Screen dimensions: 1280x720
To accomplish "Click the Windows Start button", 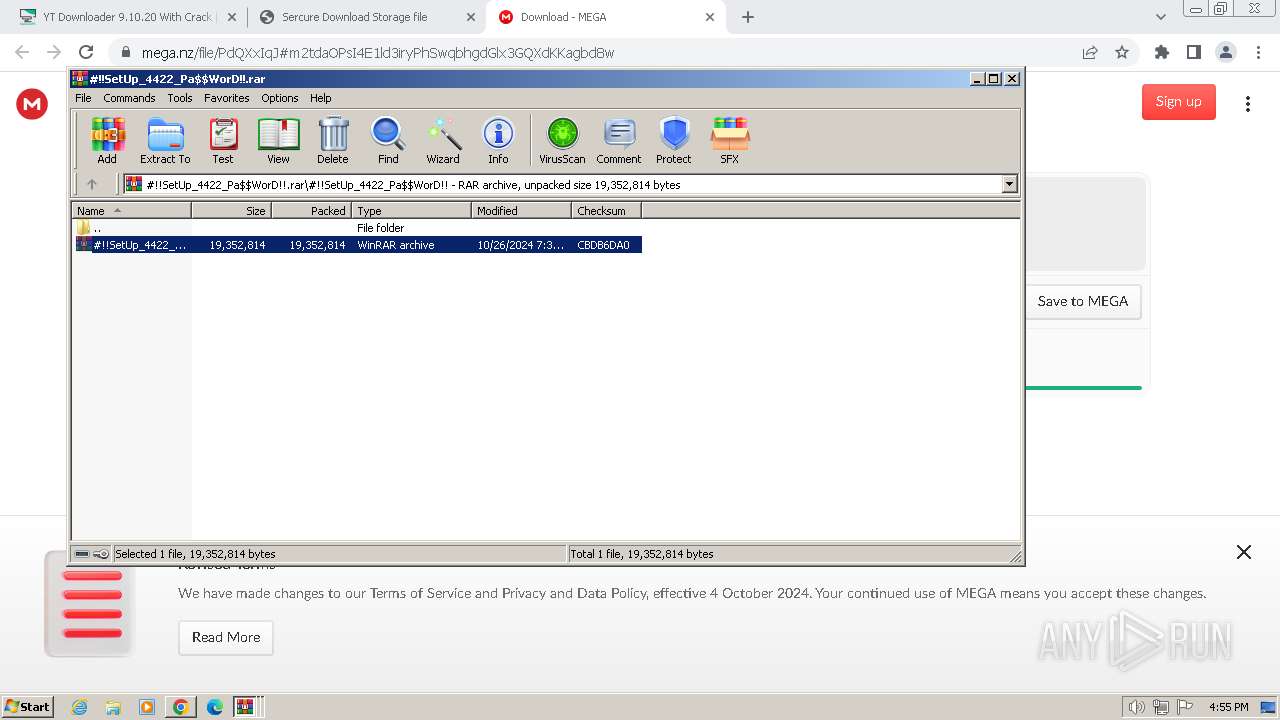I will 28,707.
